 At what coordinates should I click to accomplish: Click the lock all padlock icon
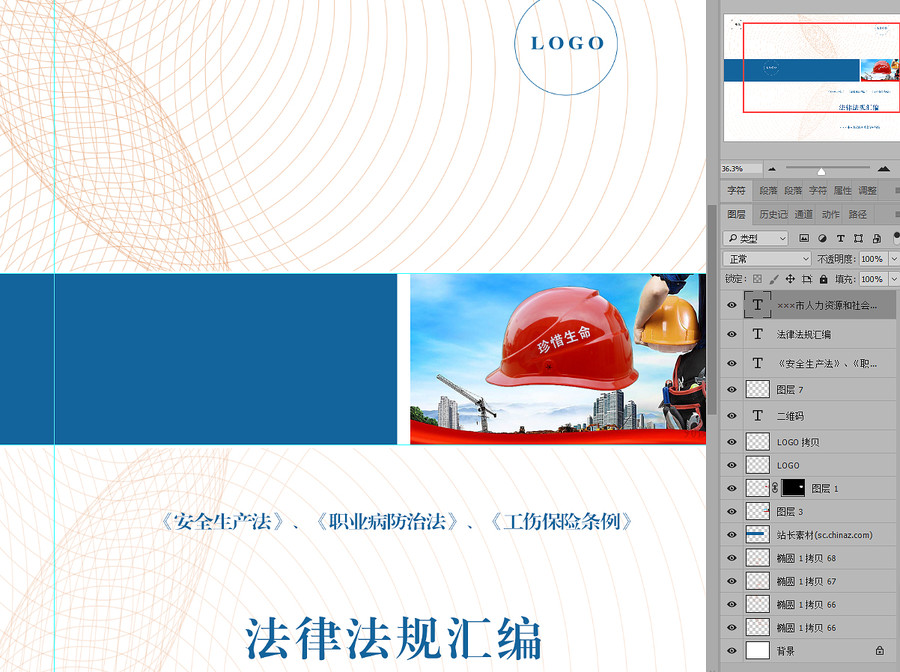click(x=824, y=279)
